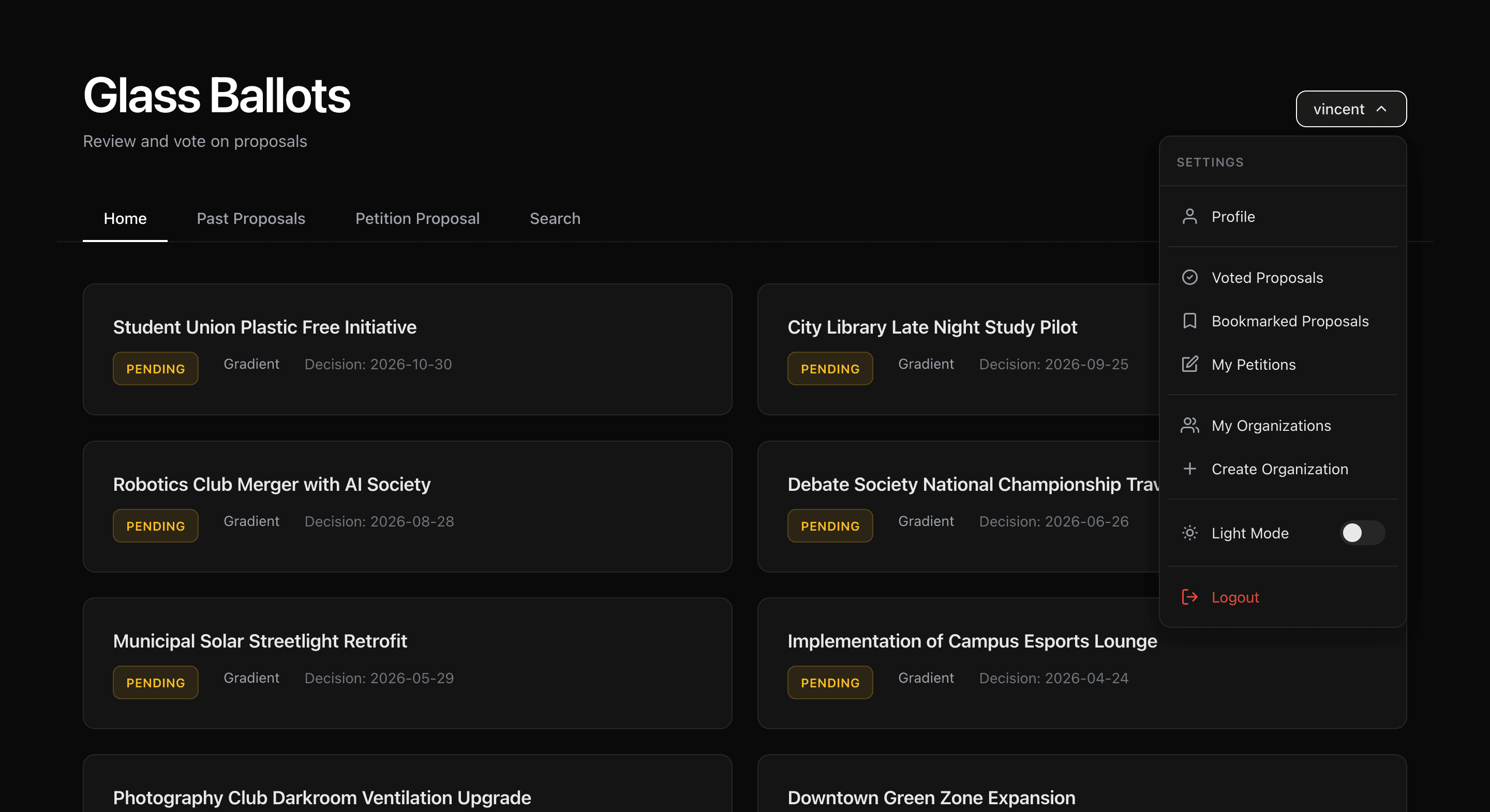Image resolution: width=1490 pixels, height=812 pixels.
Task: Click the Profile person icon
Action: tap(1189, 217)
